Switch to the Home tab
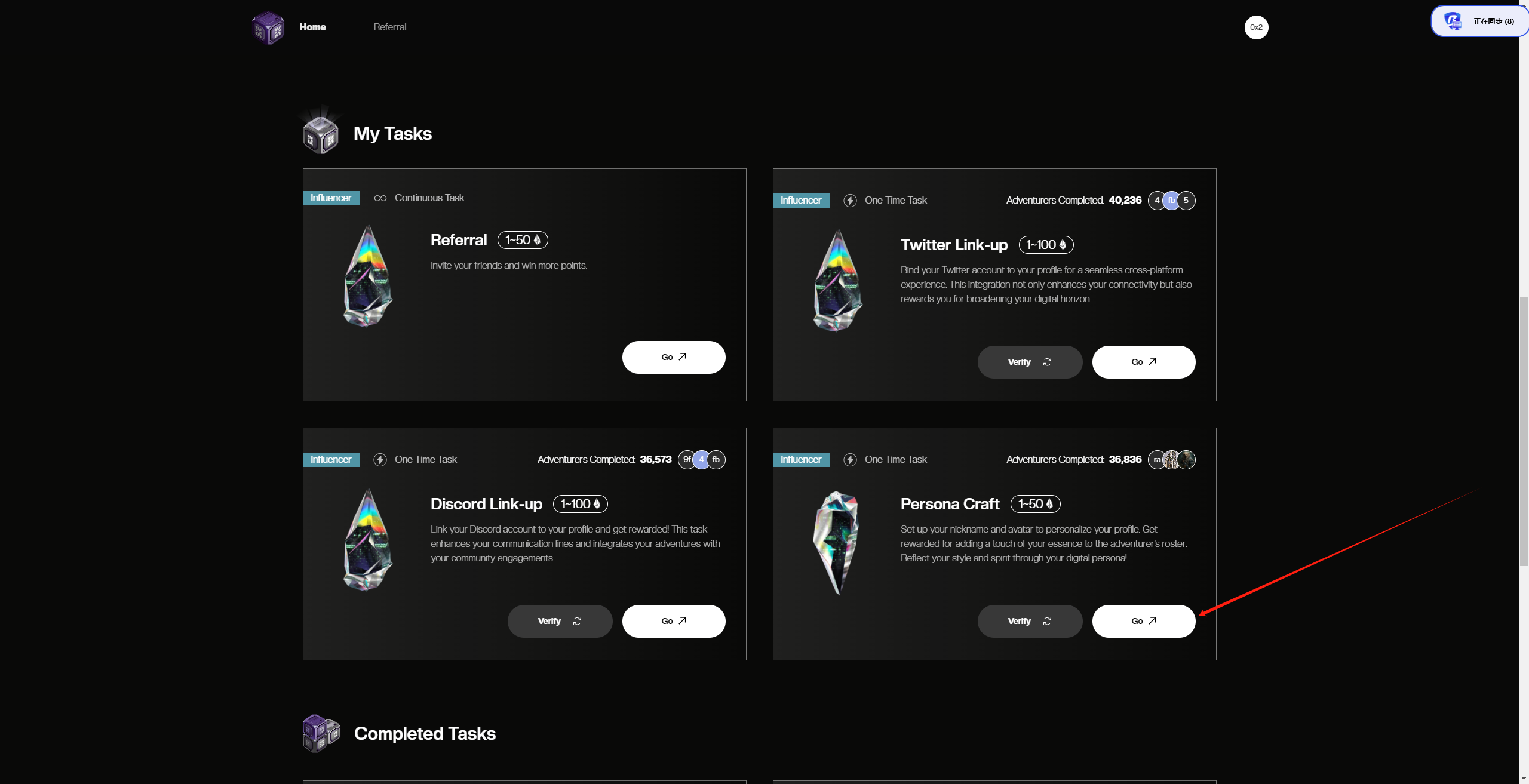 312,27
